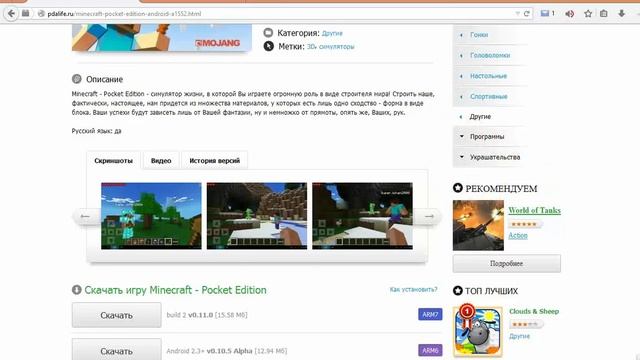Open the 3D tag link next to Метки
Screen dimensions: 640x360
(x=311, y=47)
